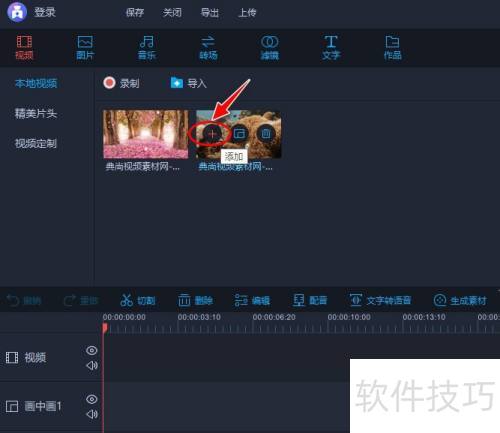Click the timeline ruler at 00:00:13:10
500x433 pixels.
424,317
